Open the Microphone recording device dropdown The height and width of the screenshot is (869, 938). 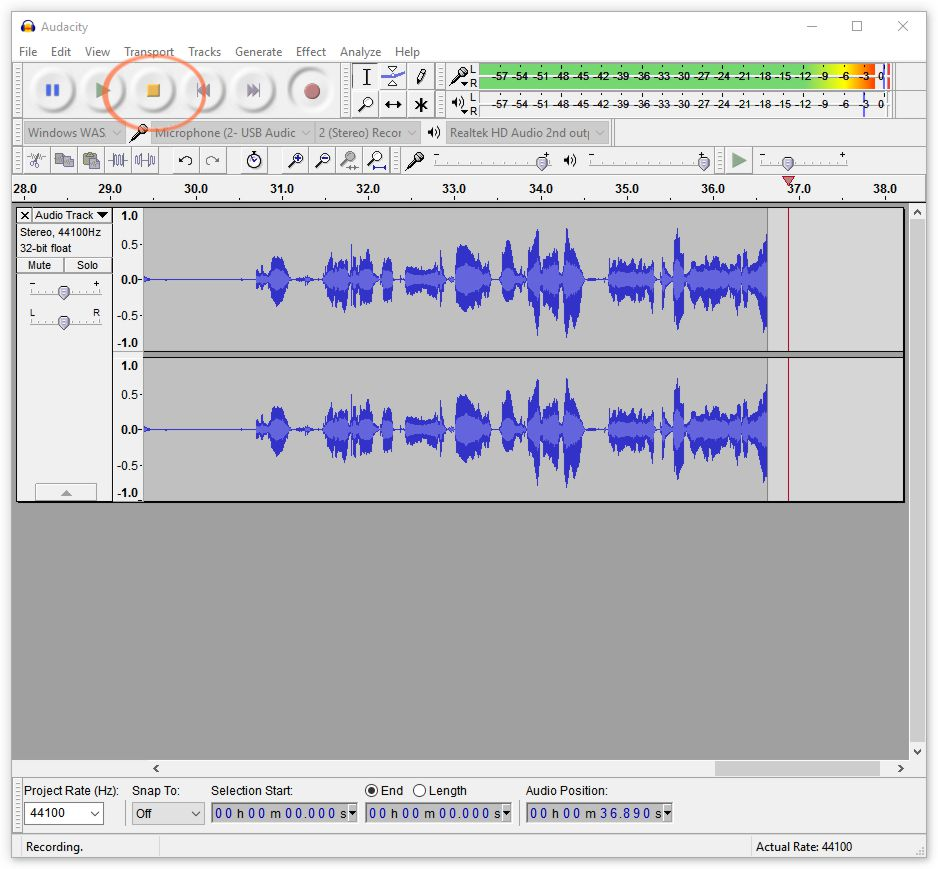232,133
